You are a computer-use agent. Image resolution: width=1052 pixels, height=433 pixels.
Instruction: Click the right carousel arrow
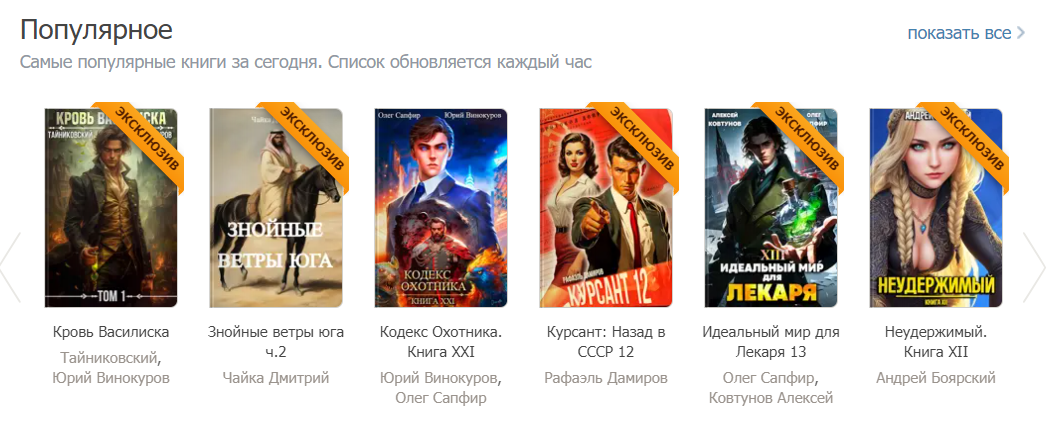(1035, 267)
